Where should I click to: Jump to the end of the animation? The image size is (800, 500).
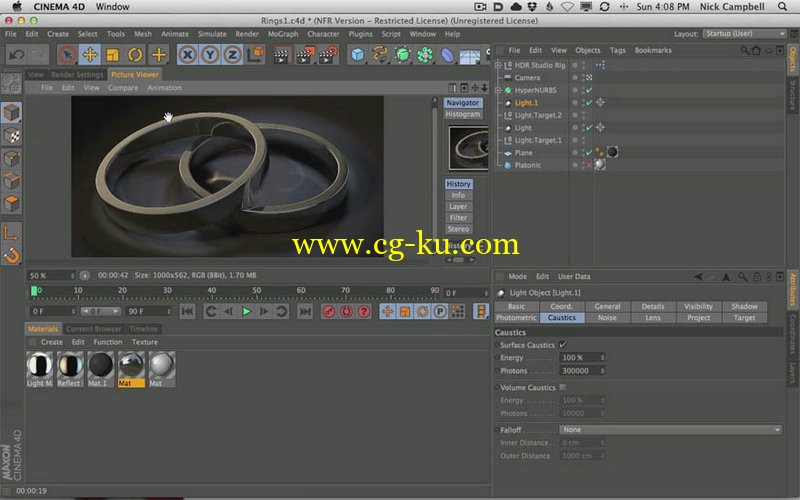pyautogui.click(x=305, y=311)
